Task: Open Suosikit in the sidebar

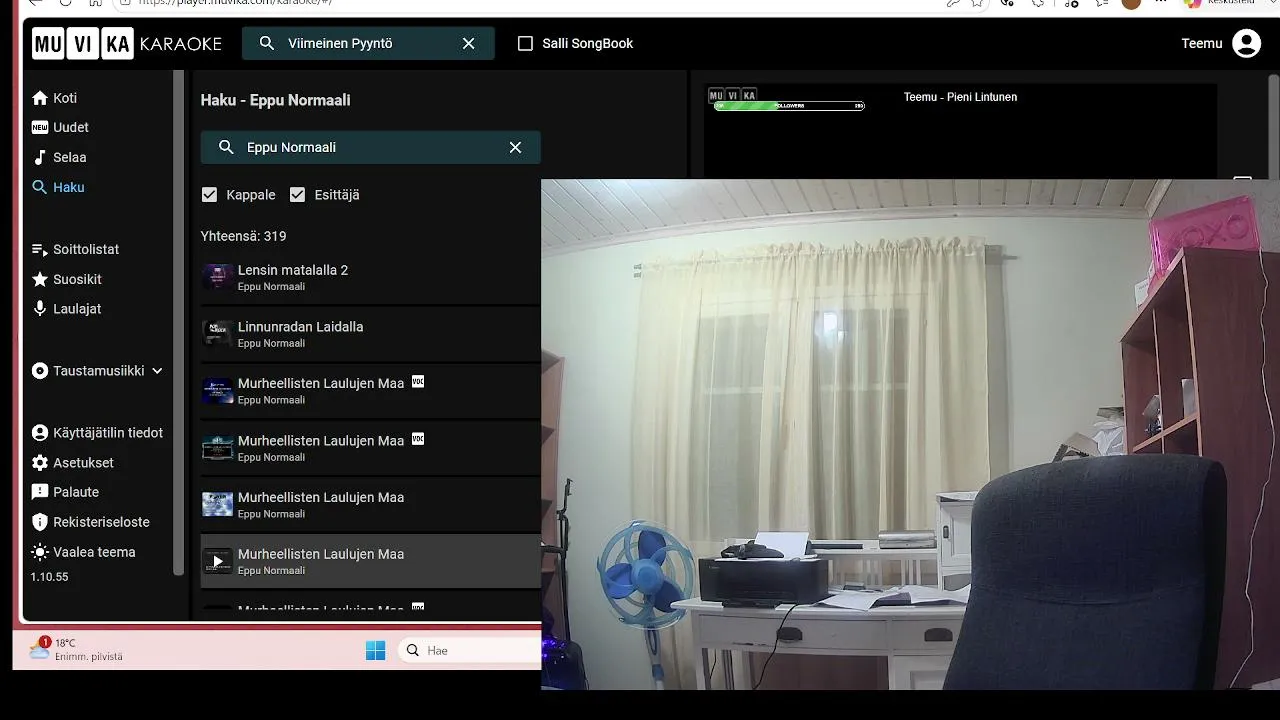Action: 67,279
